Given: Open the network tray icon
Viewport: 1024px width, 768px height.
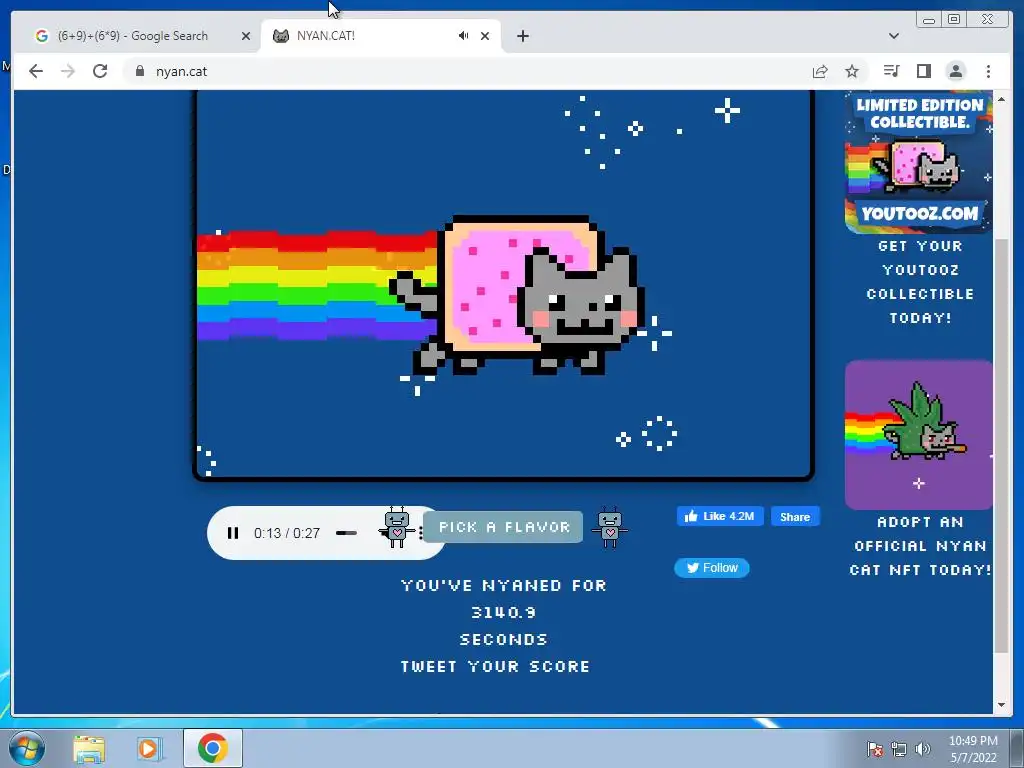Looking at the screenshot, I should click(899, 749).
